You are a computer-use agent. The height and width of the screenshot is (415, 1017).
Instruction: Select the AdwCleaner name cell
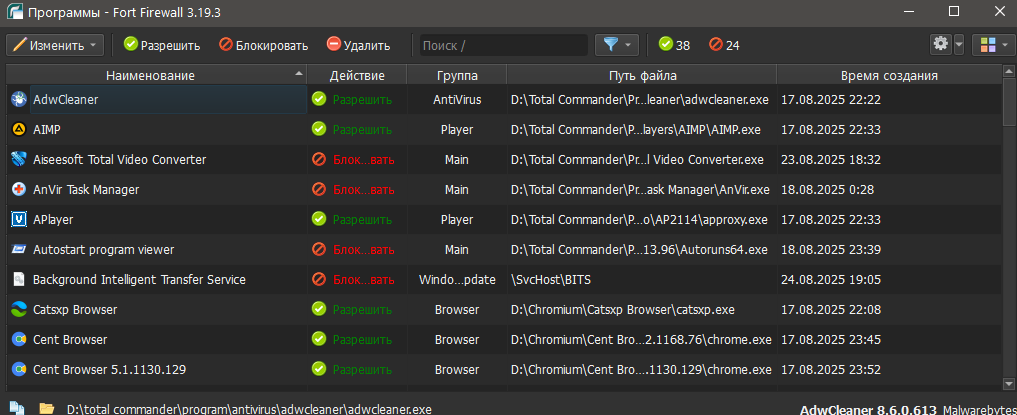[x=168, y=100]
